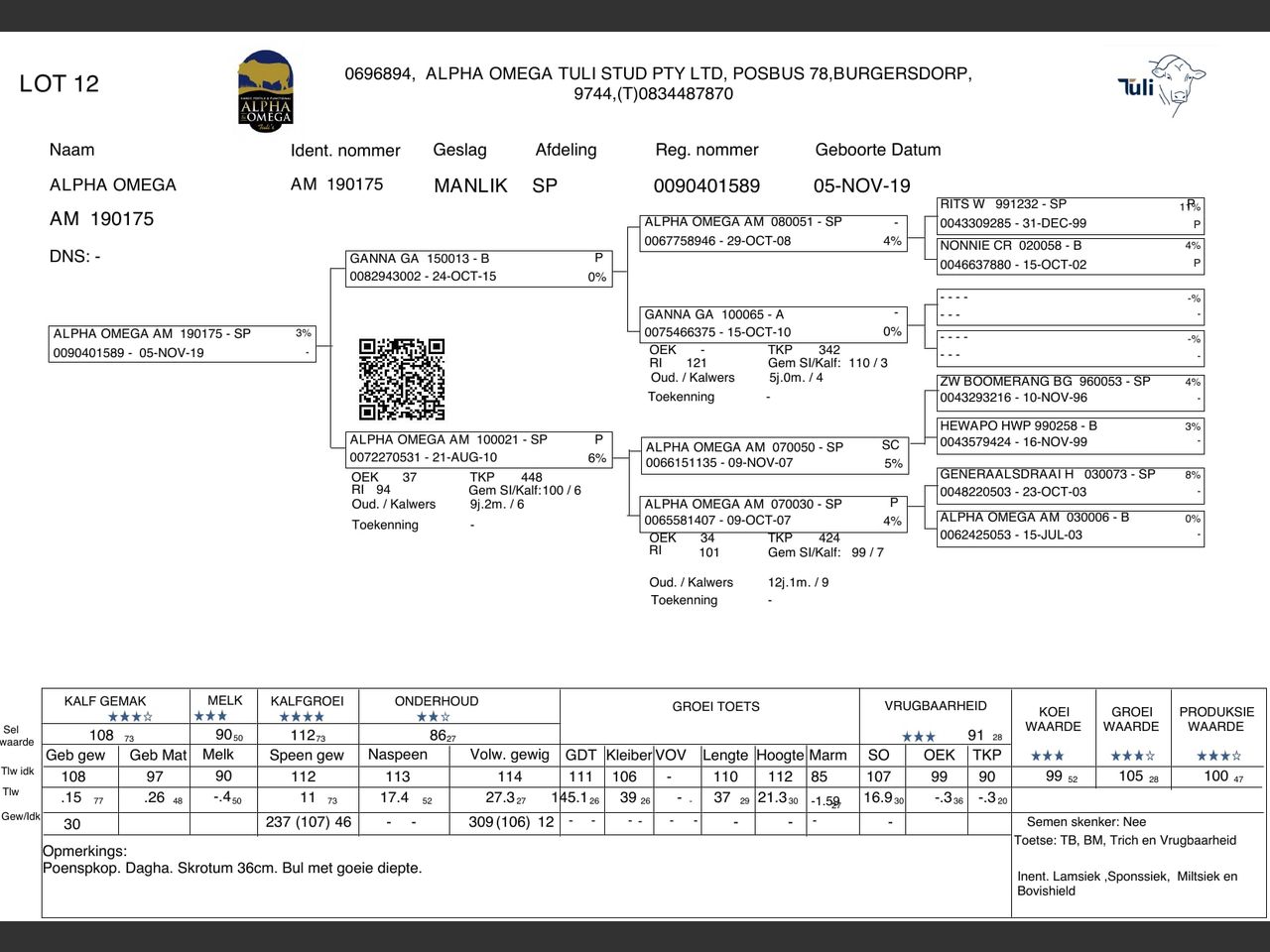Click the birth date 05-NOV-19 value
This screenshot has height=952, width=1270.
pos(861,186)
